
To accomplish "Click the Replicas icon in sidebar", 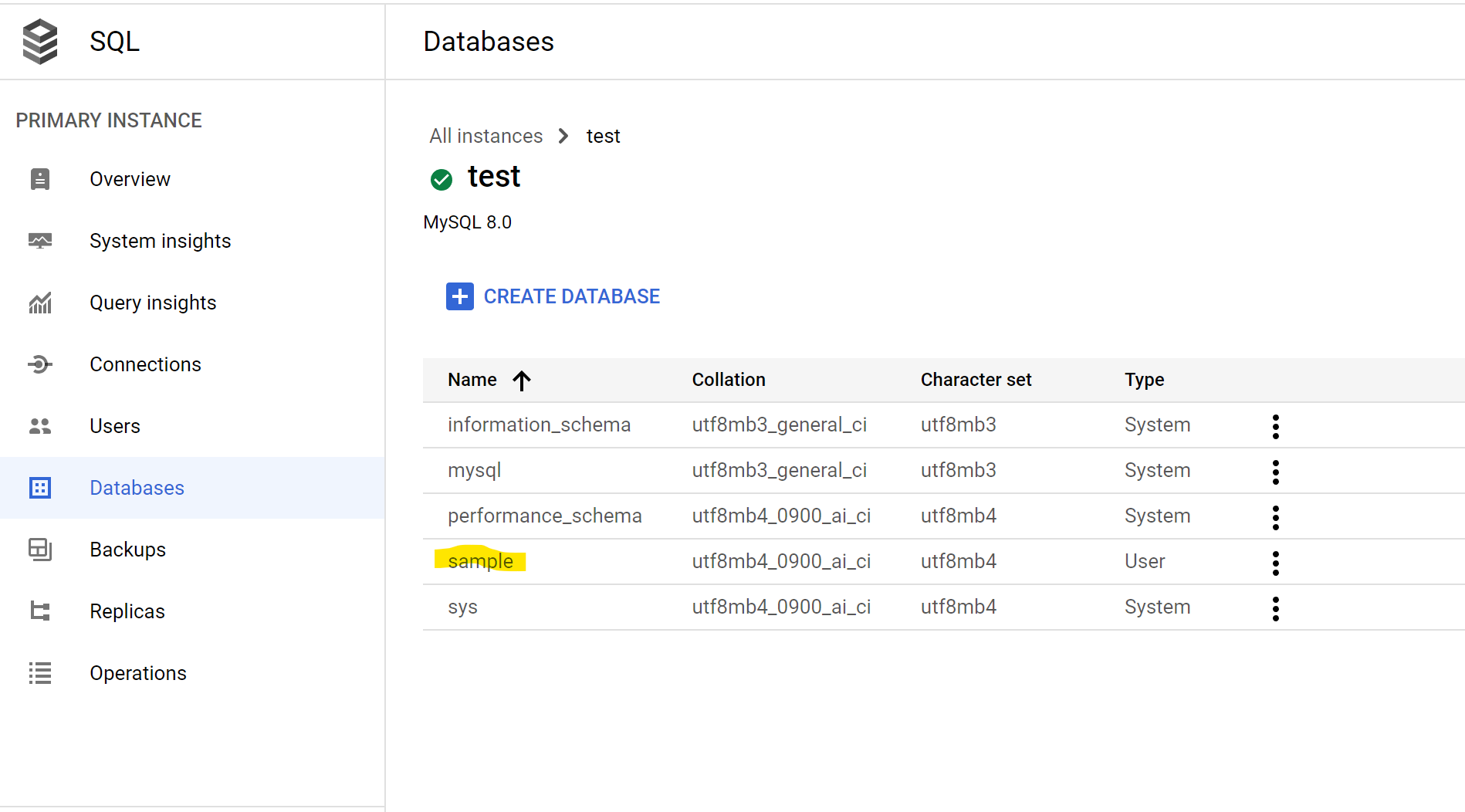I will (x=40, y=611).
